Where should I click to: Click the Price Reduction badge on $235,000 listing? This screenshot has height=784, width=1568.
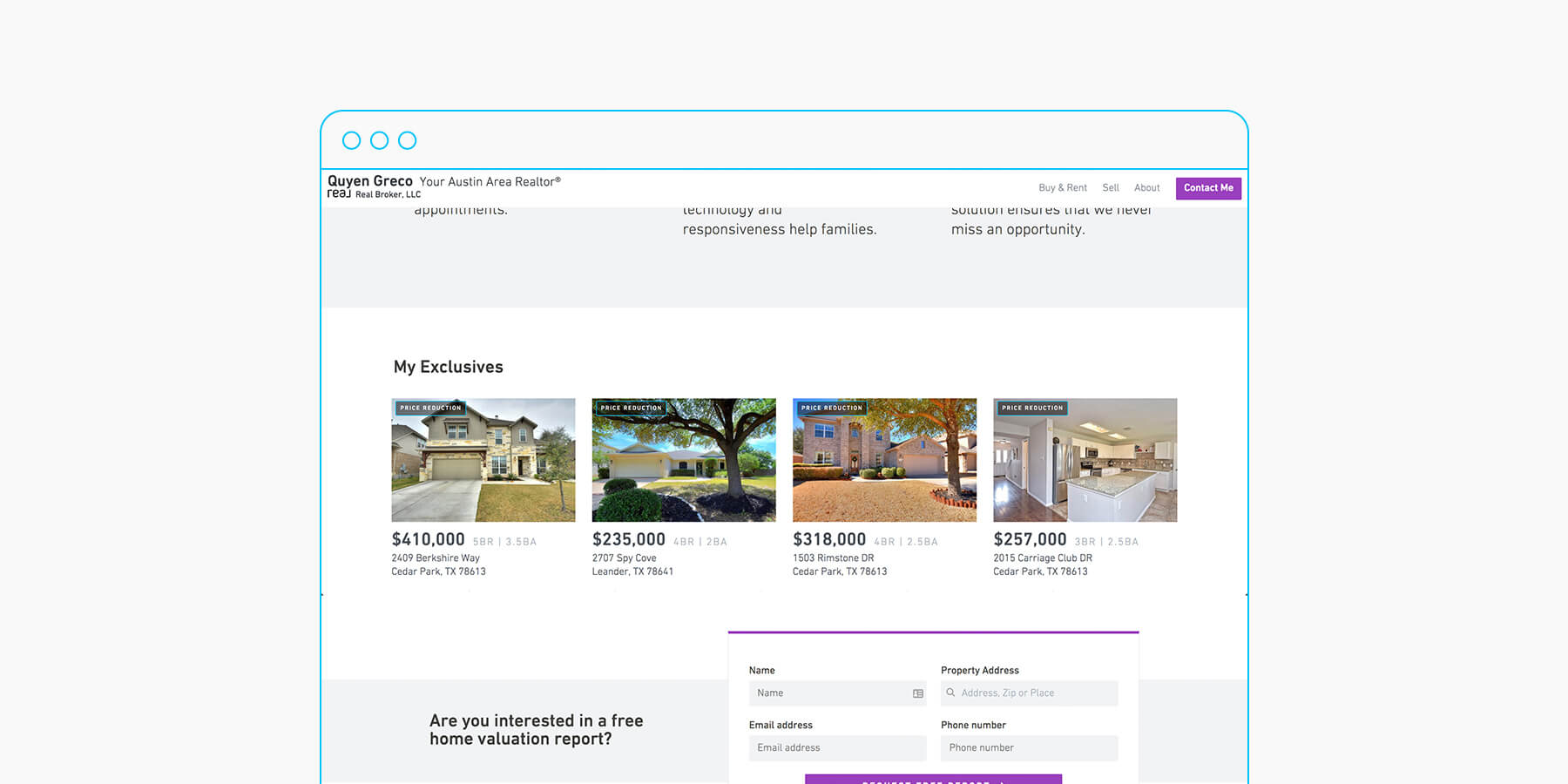[x=631, y=408]
